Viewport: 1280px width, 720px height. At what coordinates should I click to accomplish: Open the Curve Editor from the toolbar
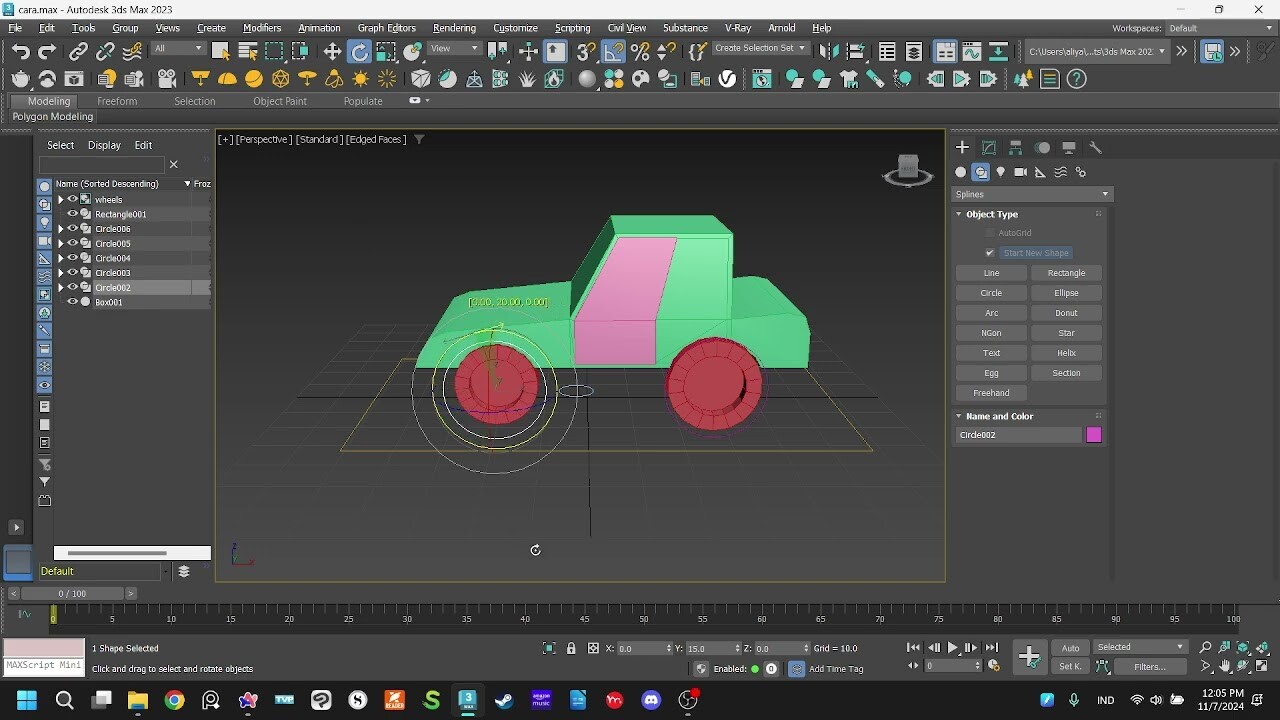(971, 50)
